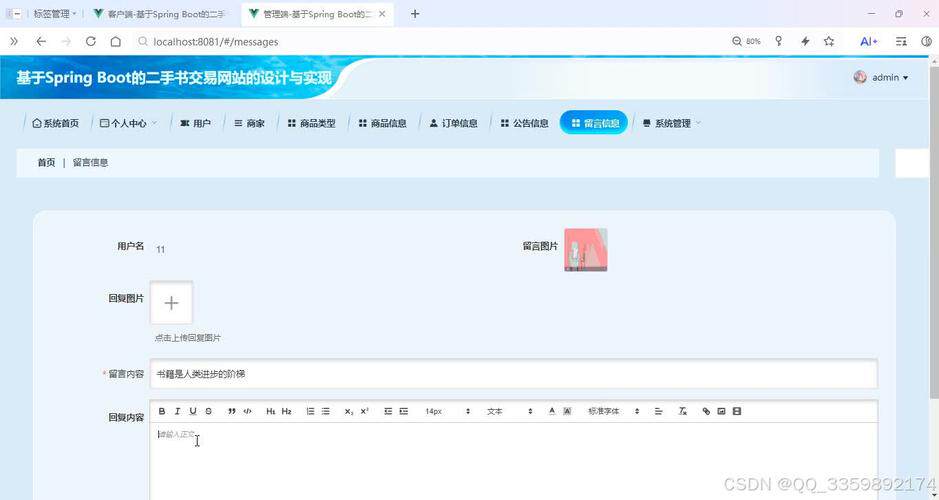Bookmark this page with the star

tap(829, 41)
